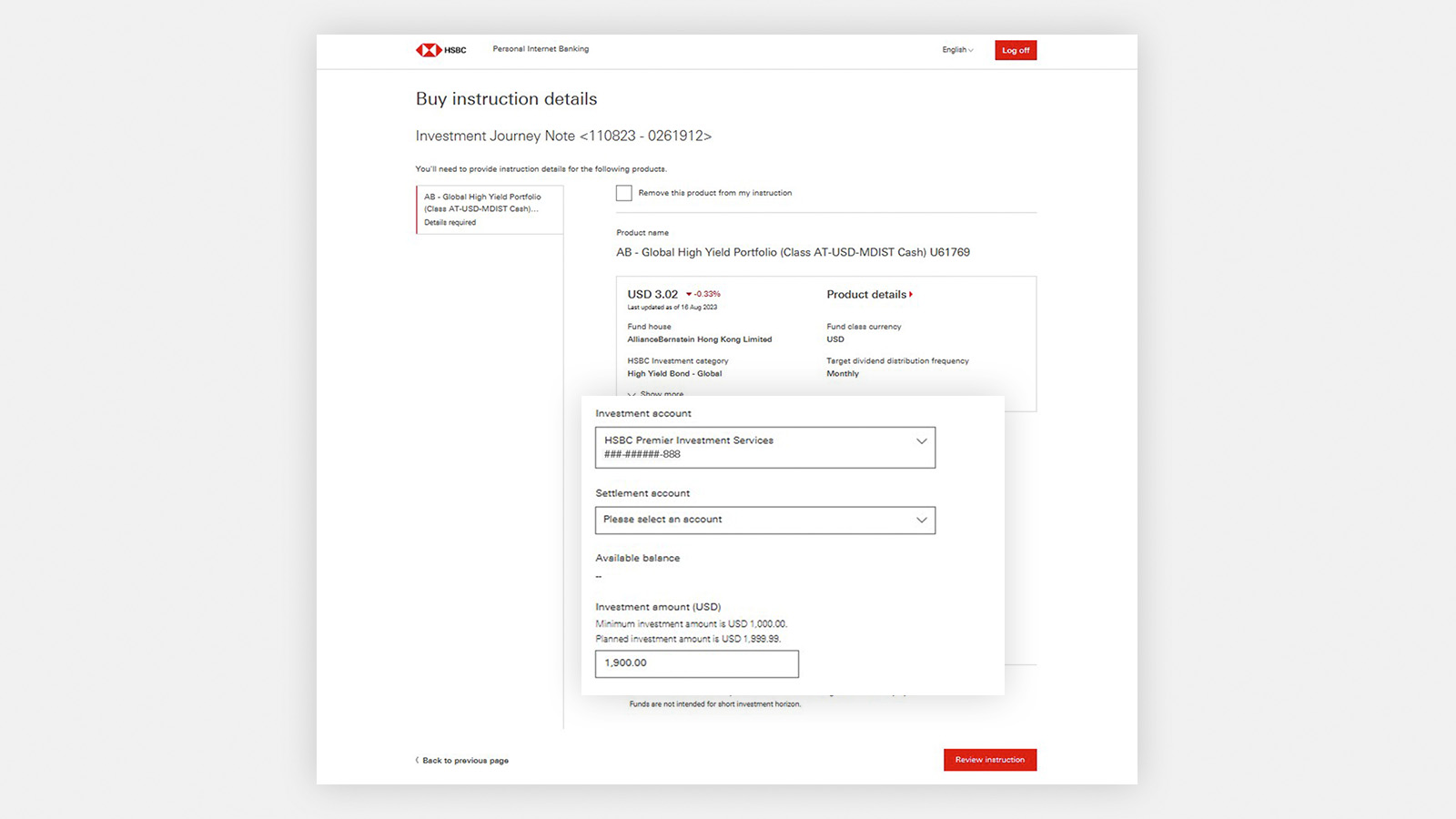Click the Investment amount field showing 1,900.00
The height and width of the screenshot is (819, 1456).
[x=697, y=663]
